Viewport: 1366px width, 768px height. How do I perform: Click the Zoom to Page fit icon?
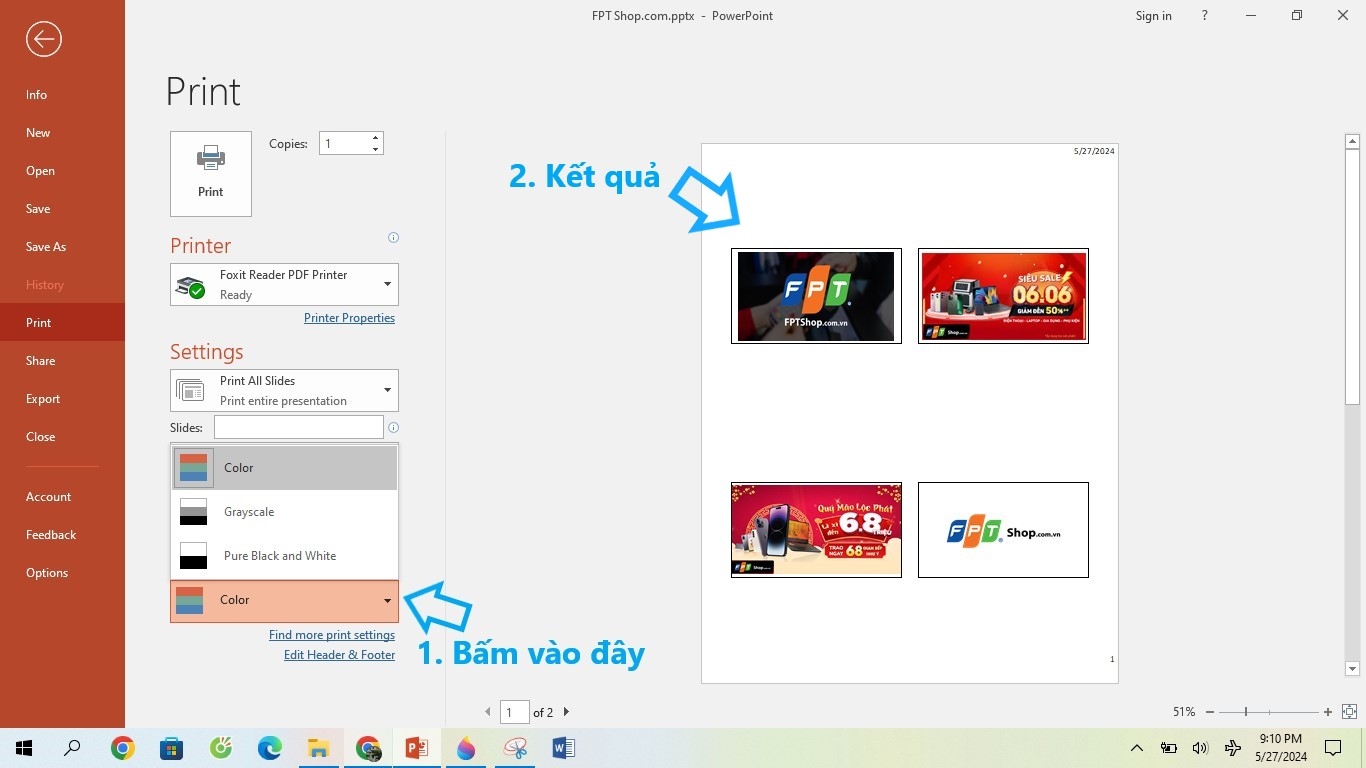point(1349,712)
